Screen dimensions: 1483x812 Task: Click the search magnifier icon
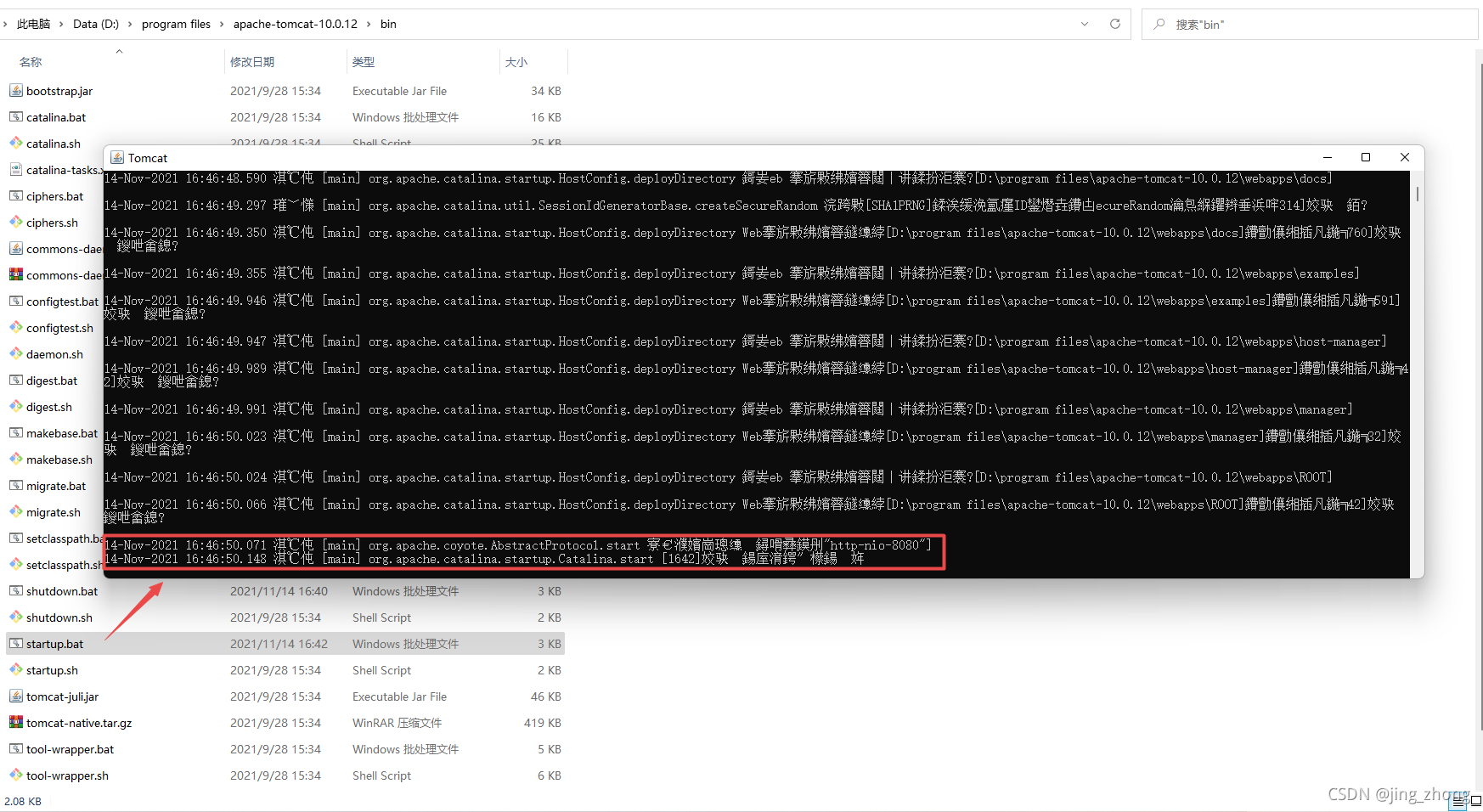tap(1159, 24)
